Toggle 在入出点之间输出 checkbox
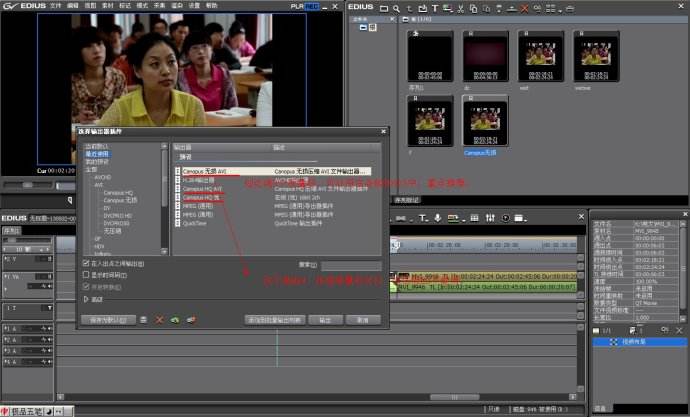Screen dimensions: 690x417 [86, 264]
